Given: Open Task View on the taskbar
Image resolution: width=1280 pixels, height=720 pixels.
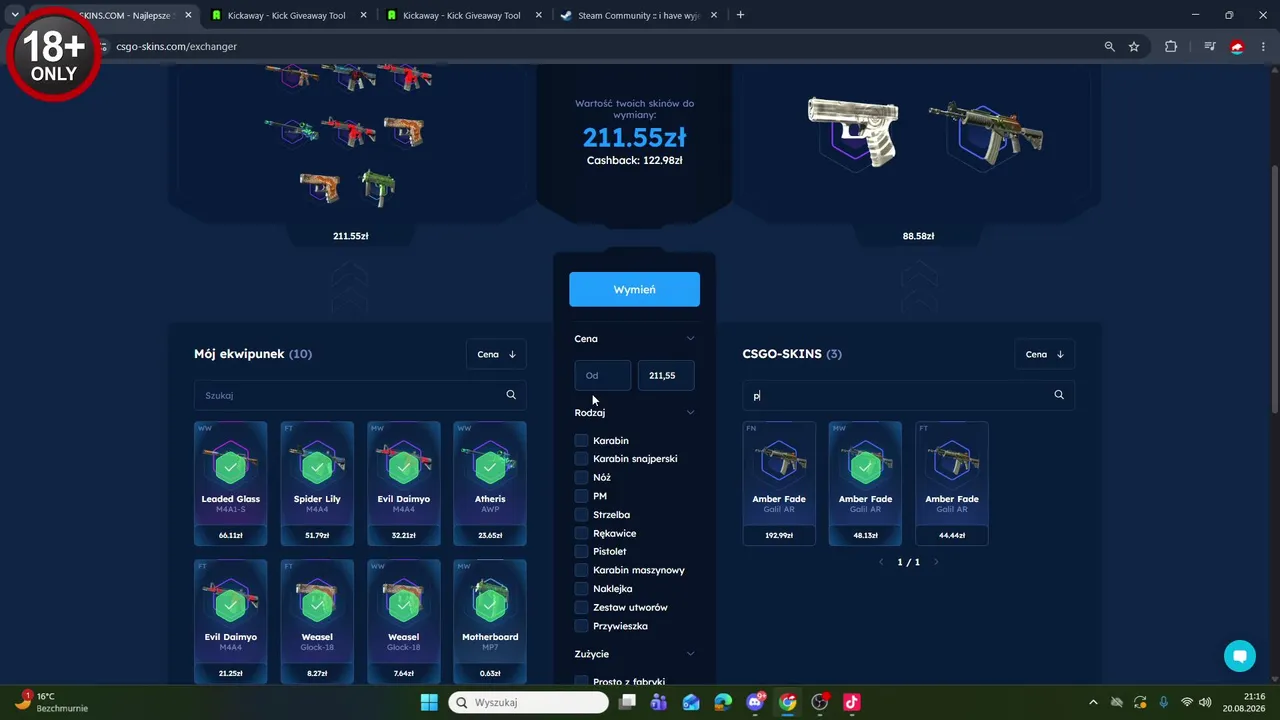Looking at the screenshot, I should [627, 702].
